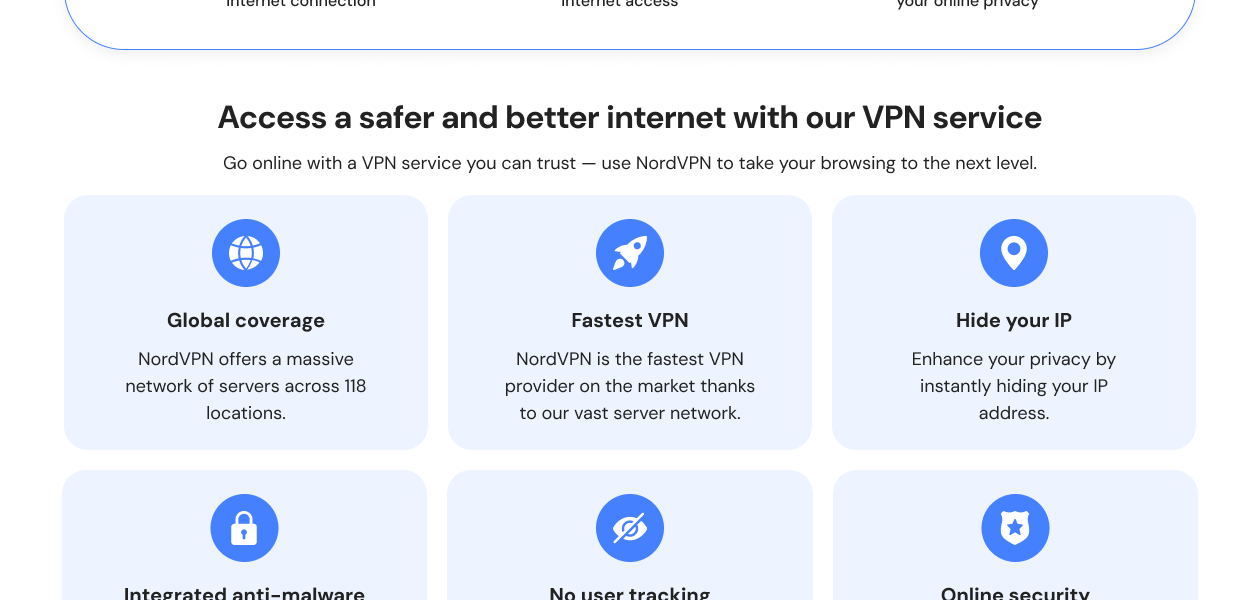Click the "Fastest VPN" card title

[x=630, y=320]
